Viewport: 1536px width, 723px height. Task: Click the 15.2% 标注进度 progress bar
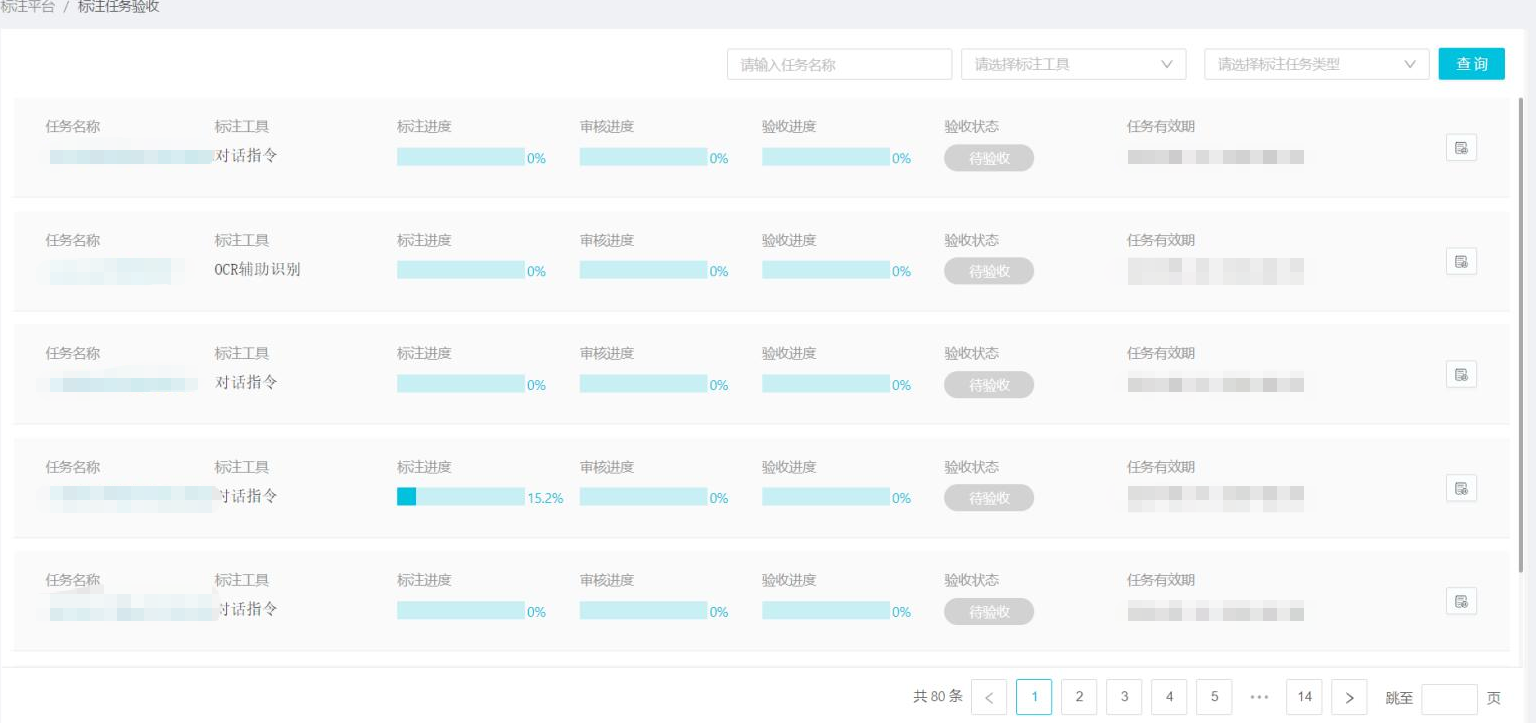point(461,497)
